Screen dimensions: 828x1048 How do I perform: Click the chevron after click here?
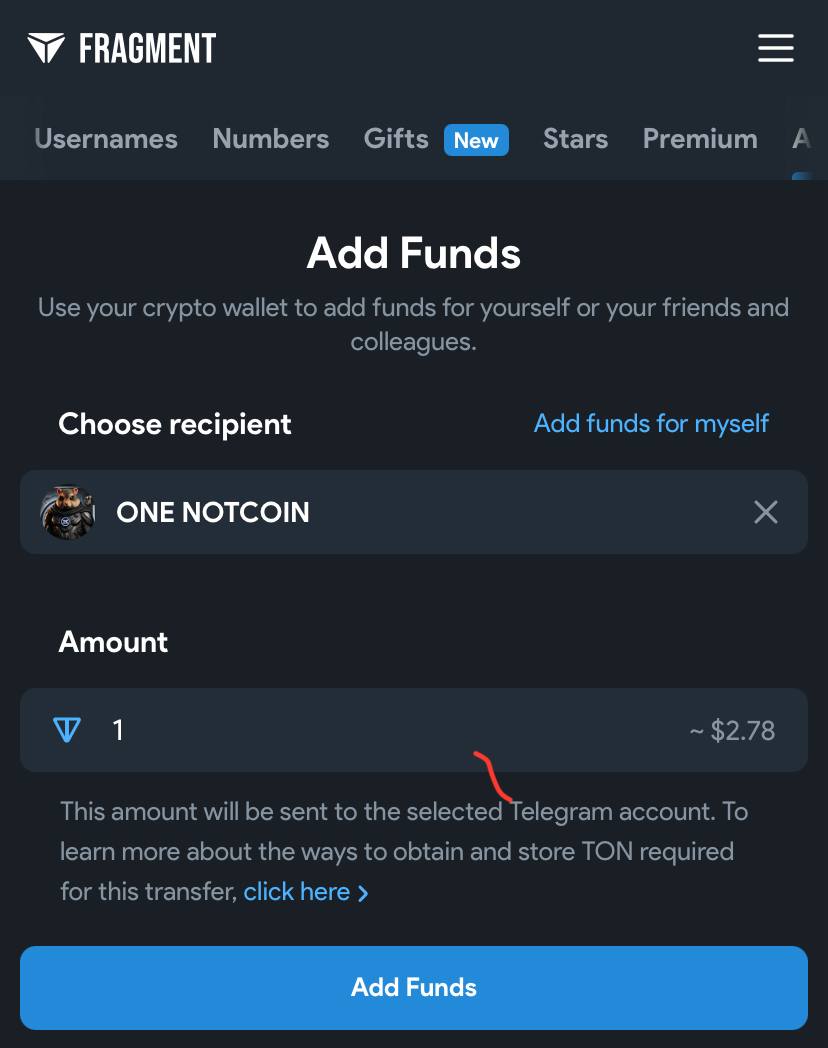363,893
